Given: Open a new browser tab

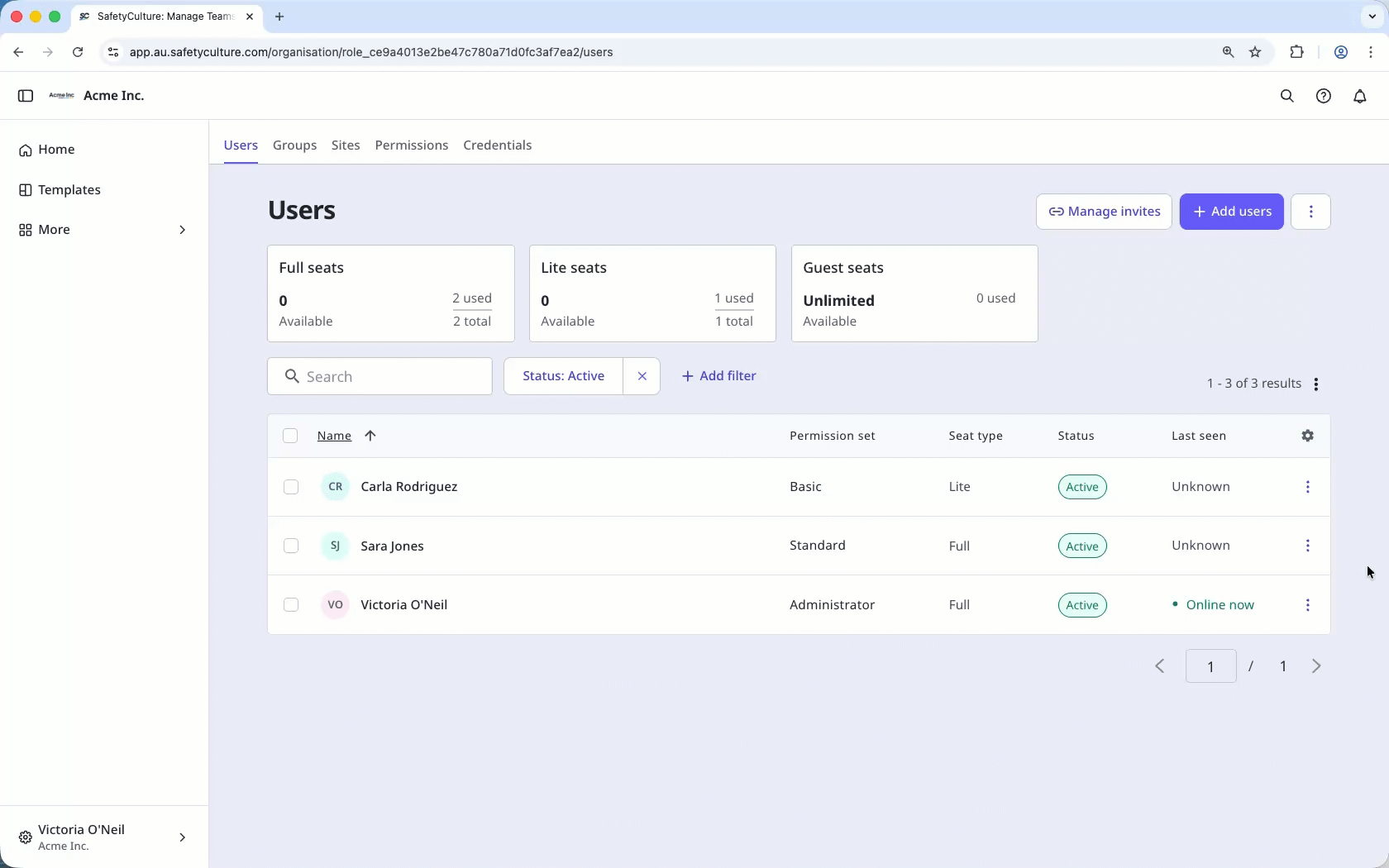Looking at the screenshot, I should 279,17.
